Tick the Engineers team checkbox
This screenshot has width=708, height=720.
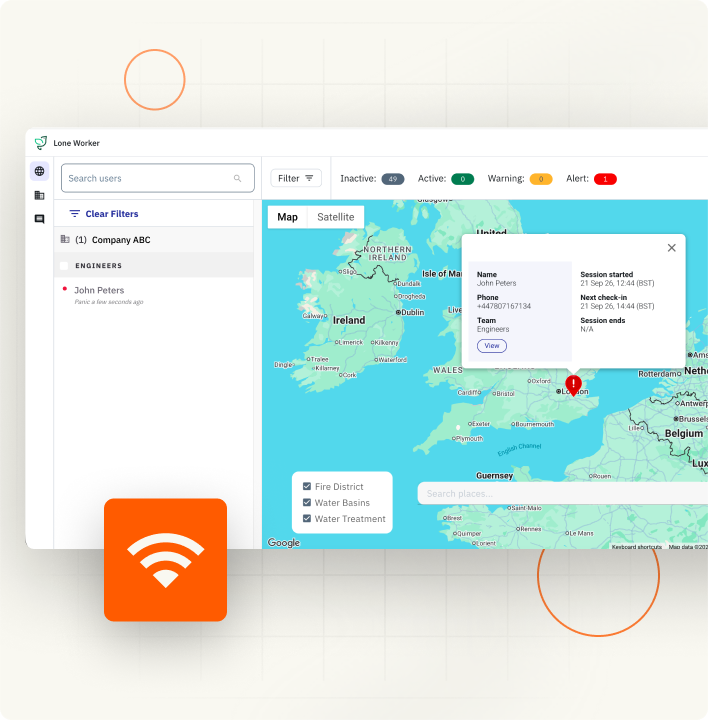[64, 266]
